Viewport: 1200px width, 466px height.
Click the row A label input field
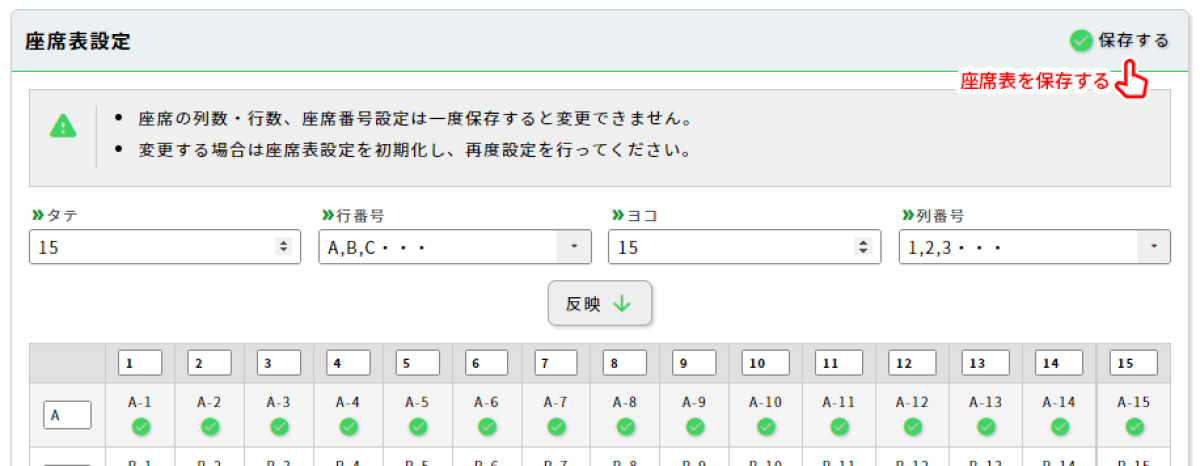[67, 415]
